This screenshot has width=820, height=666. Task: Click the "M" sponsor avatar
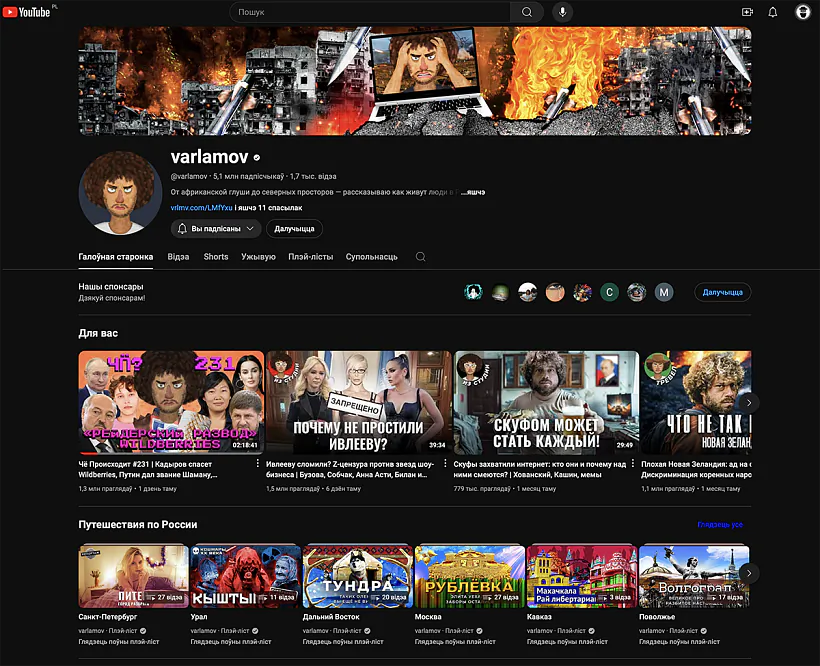(664, 292)
